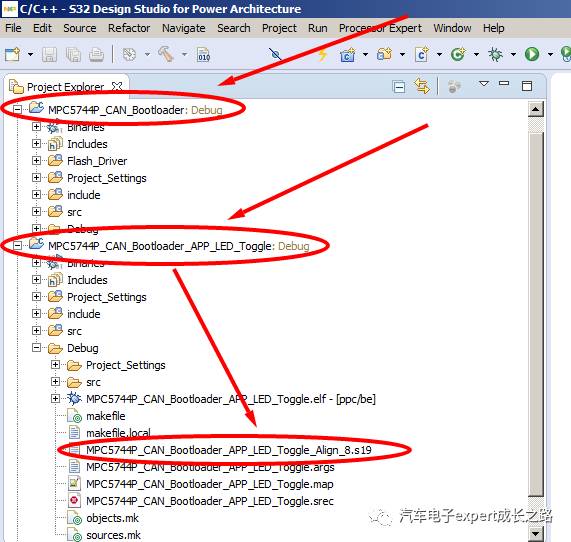Select the Project Explorer tab
Image resolution: width=571 pixels, height=542 pixels.
click(x=66, y=87)
